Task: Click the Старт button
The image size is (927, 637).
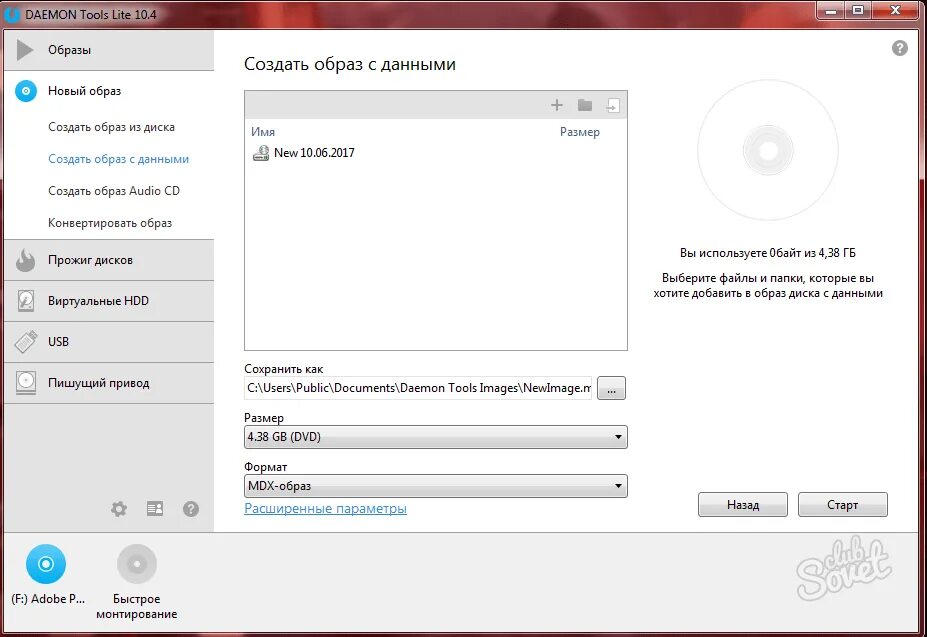Action: [x=842, y=505]
